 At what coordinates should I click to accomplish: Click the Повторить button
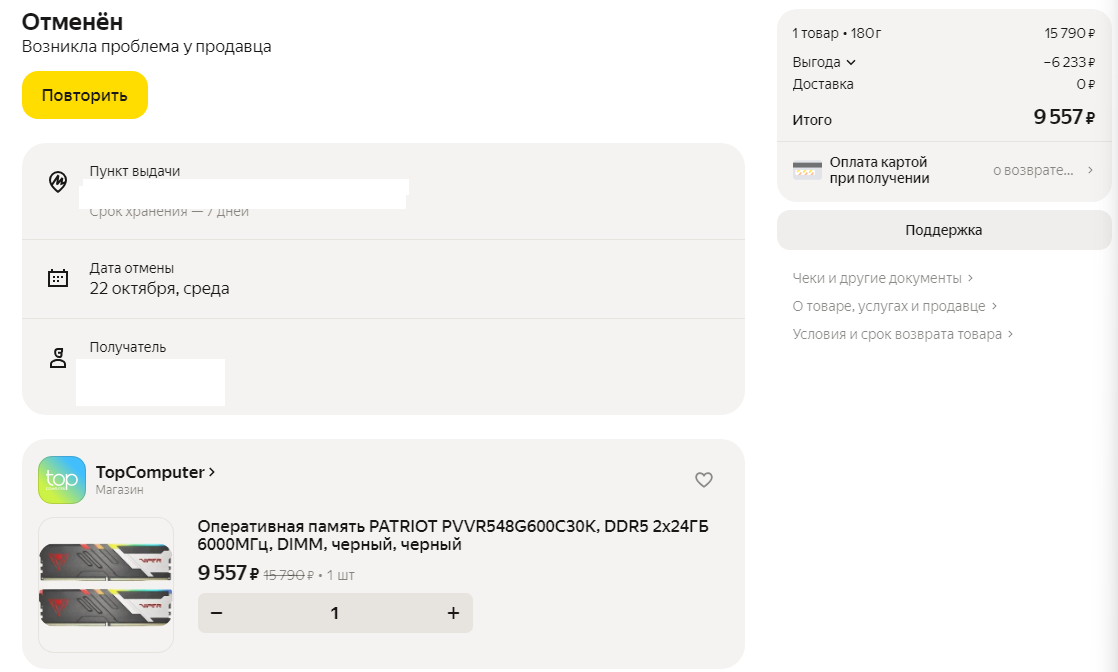[84, 95]
